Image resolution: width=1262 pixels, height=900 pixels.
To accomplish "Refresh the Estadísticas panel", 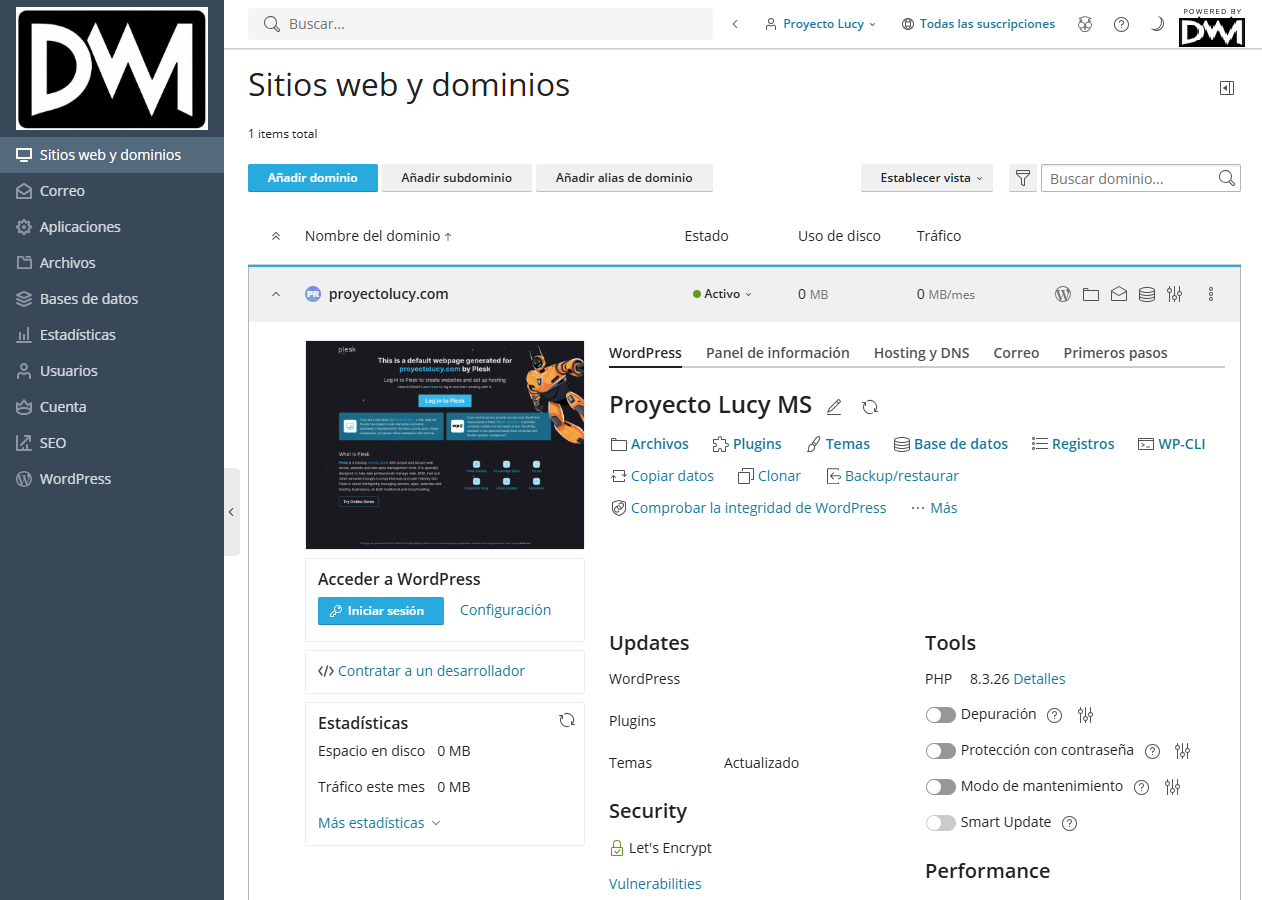I will click(567, 720).
